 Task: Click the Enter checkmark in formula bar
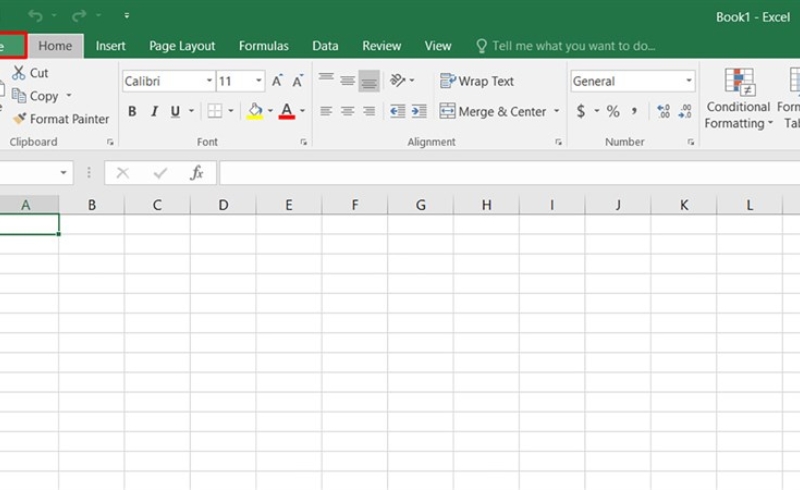coord(160,173)
